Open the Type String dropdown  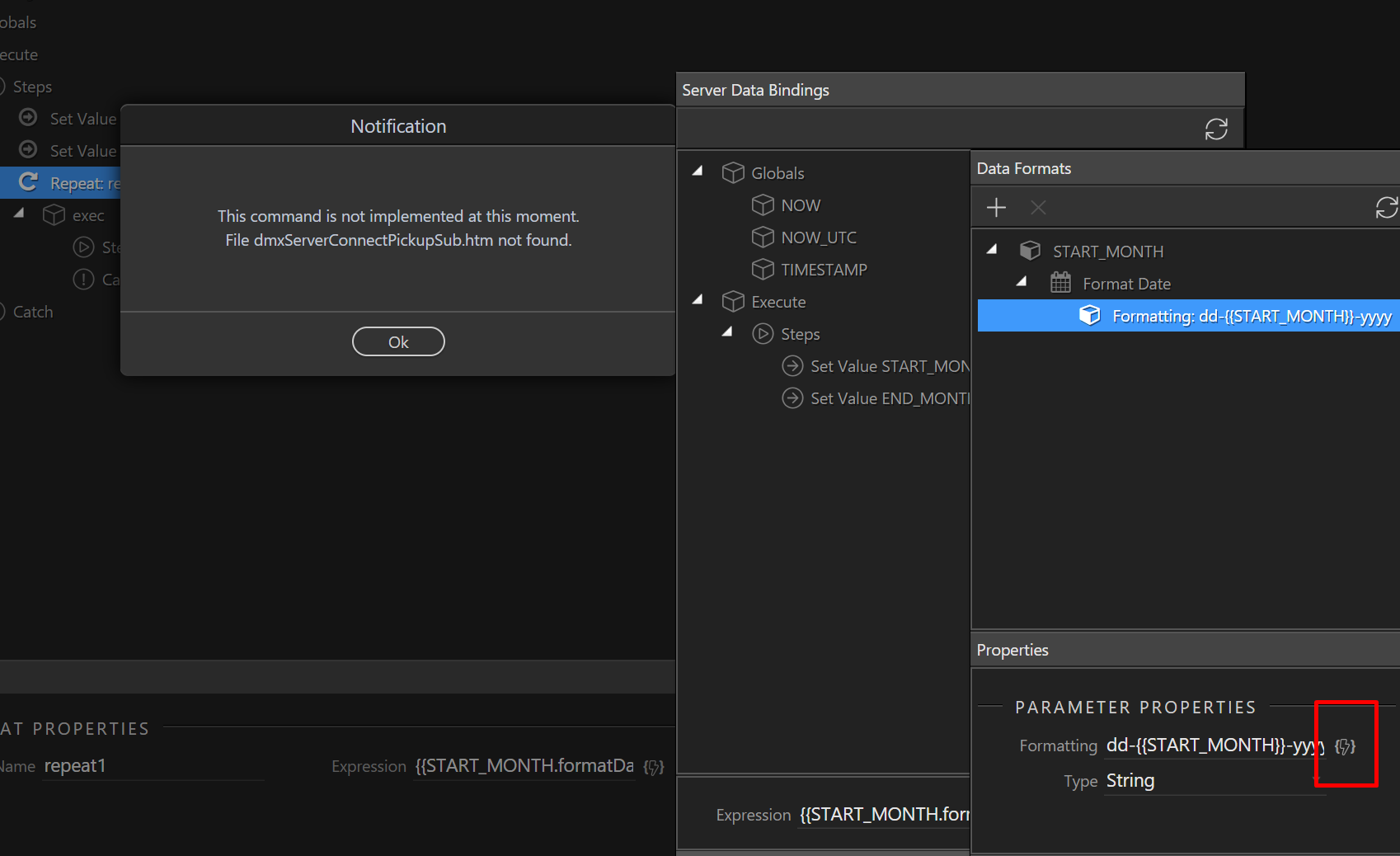coord(1215,781)
